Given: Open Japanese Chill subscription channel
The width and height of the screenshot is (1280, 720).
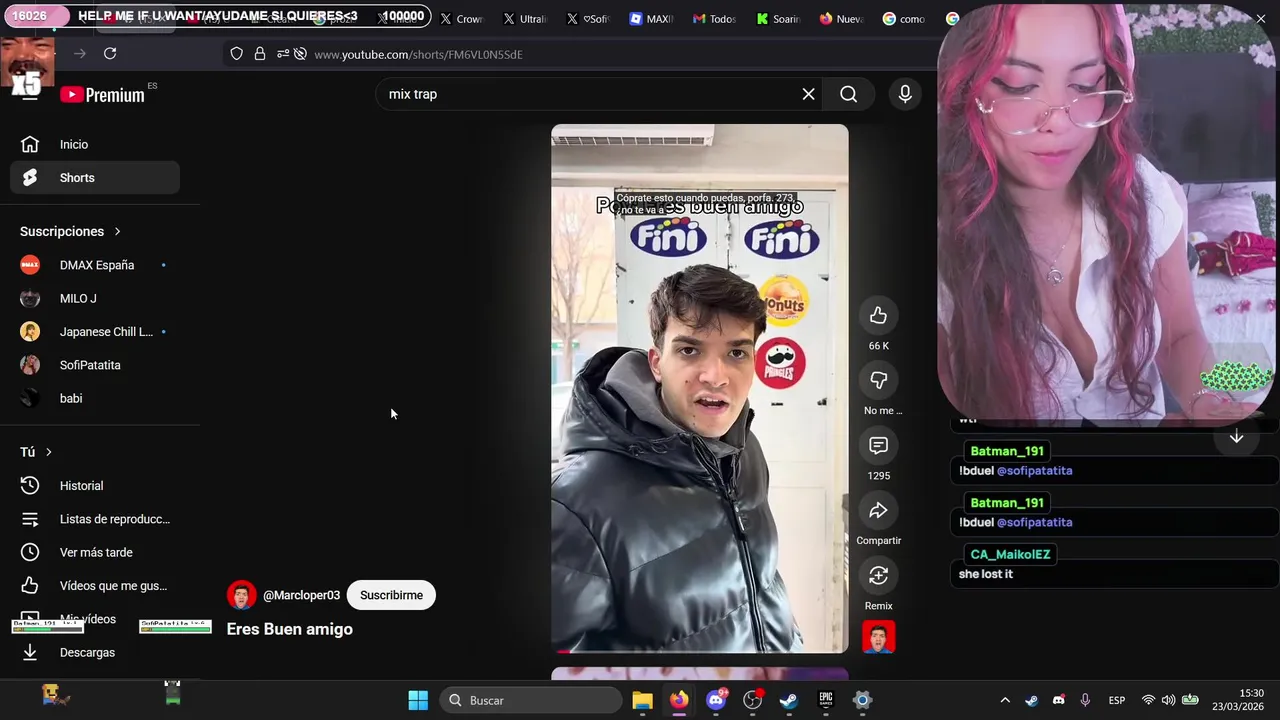Looking at the screenshot, I should (95, 332).
